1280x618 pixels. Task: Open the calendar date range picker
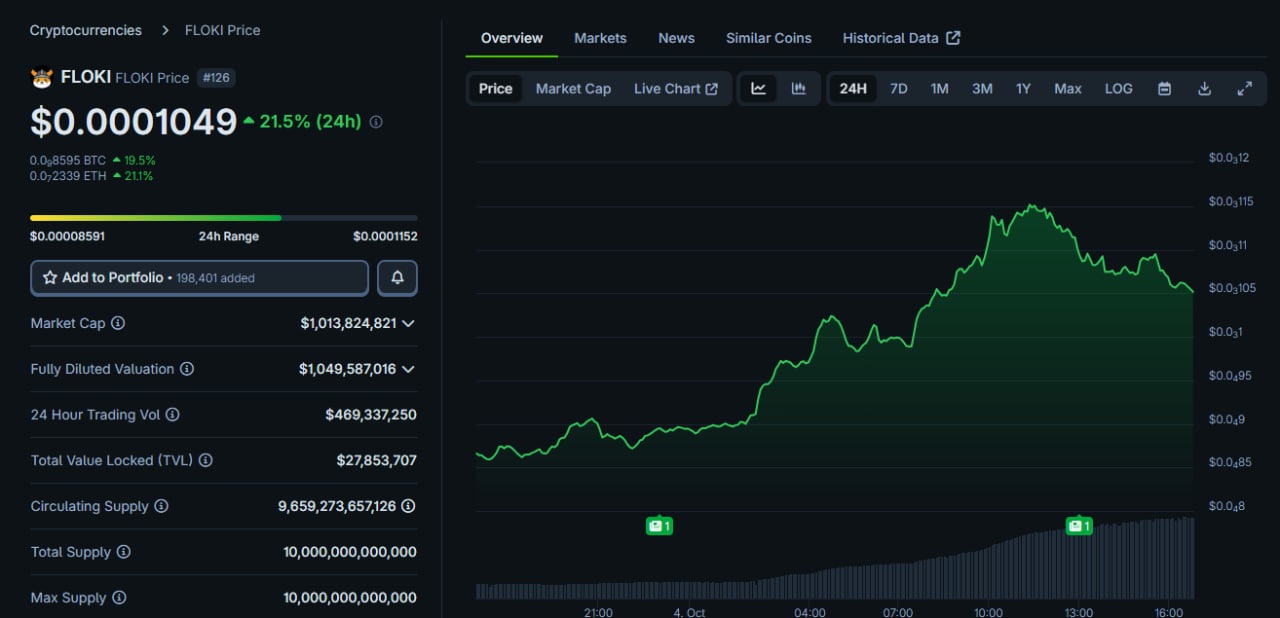click(1164, 89)
